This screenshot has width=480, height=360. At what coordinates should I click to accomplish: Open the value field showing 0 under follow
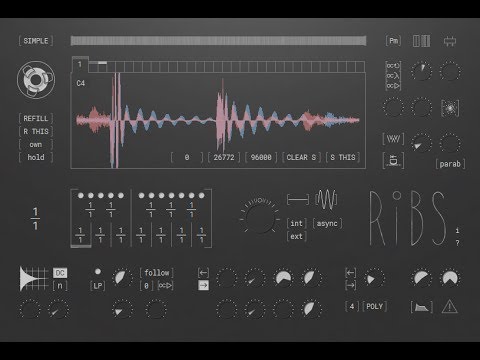tap(146, 286)
